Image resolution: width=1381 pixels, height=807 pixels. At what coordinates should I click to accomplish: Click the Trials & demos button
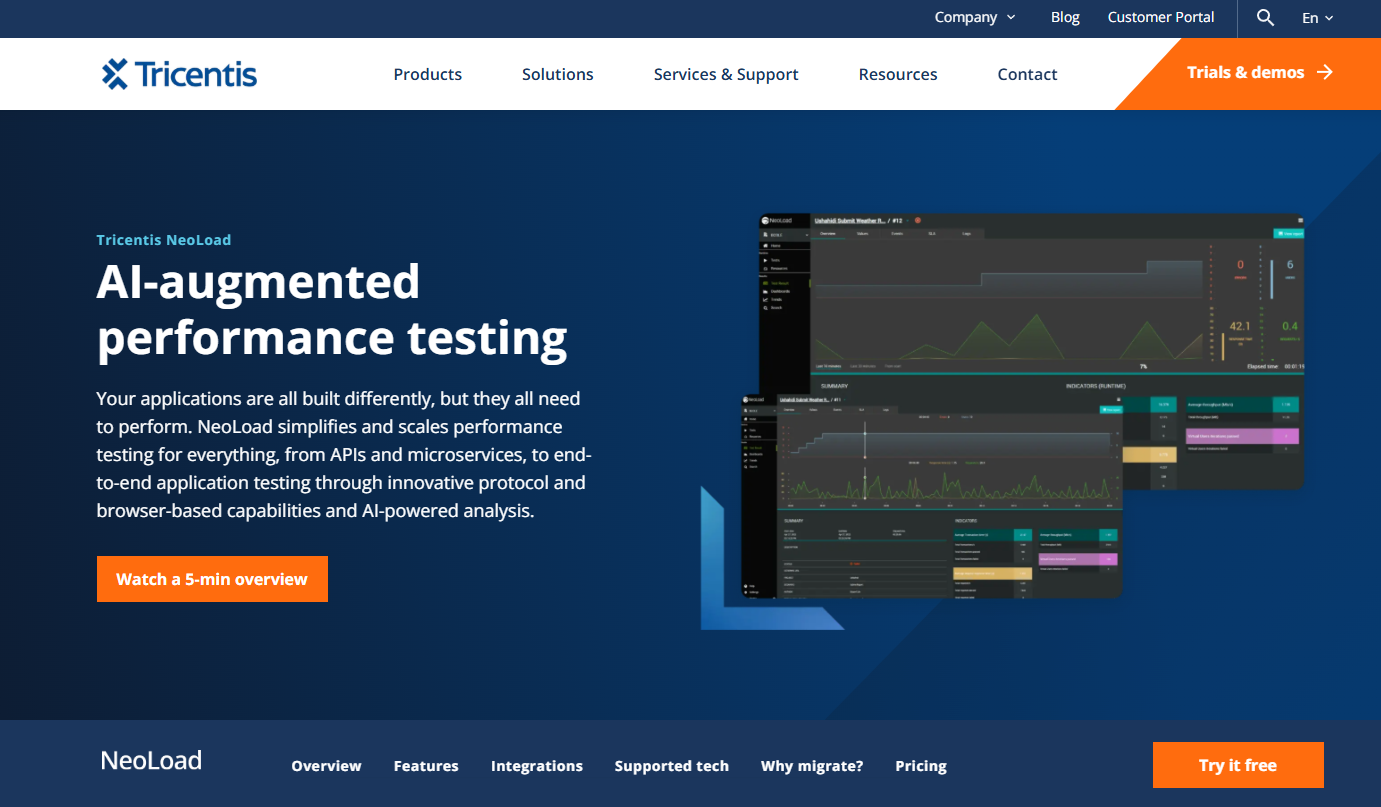coord(1259,73)
